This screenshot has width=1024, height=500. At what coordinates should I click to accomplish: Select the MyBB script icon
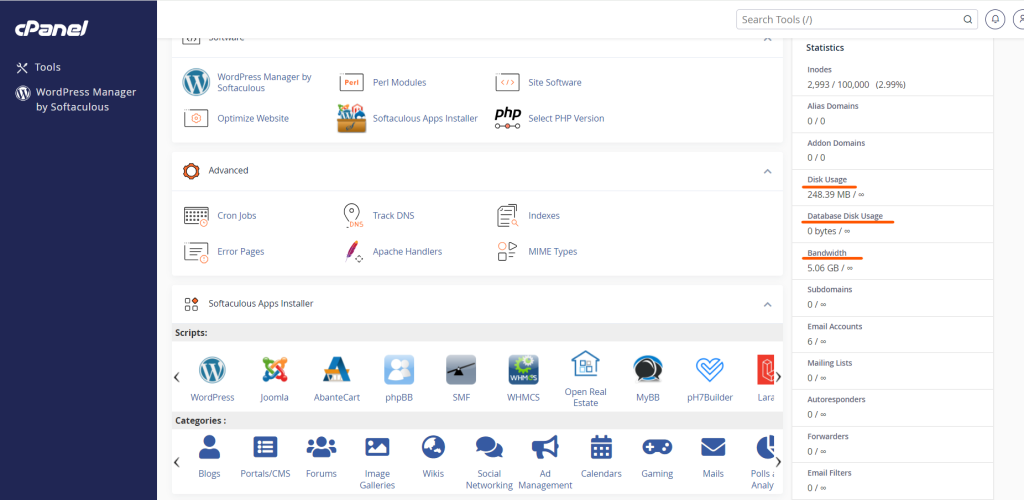[648, 369]
